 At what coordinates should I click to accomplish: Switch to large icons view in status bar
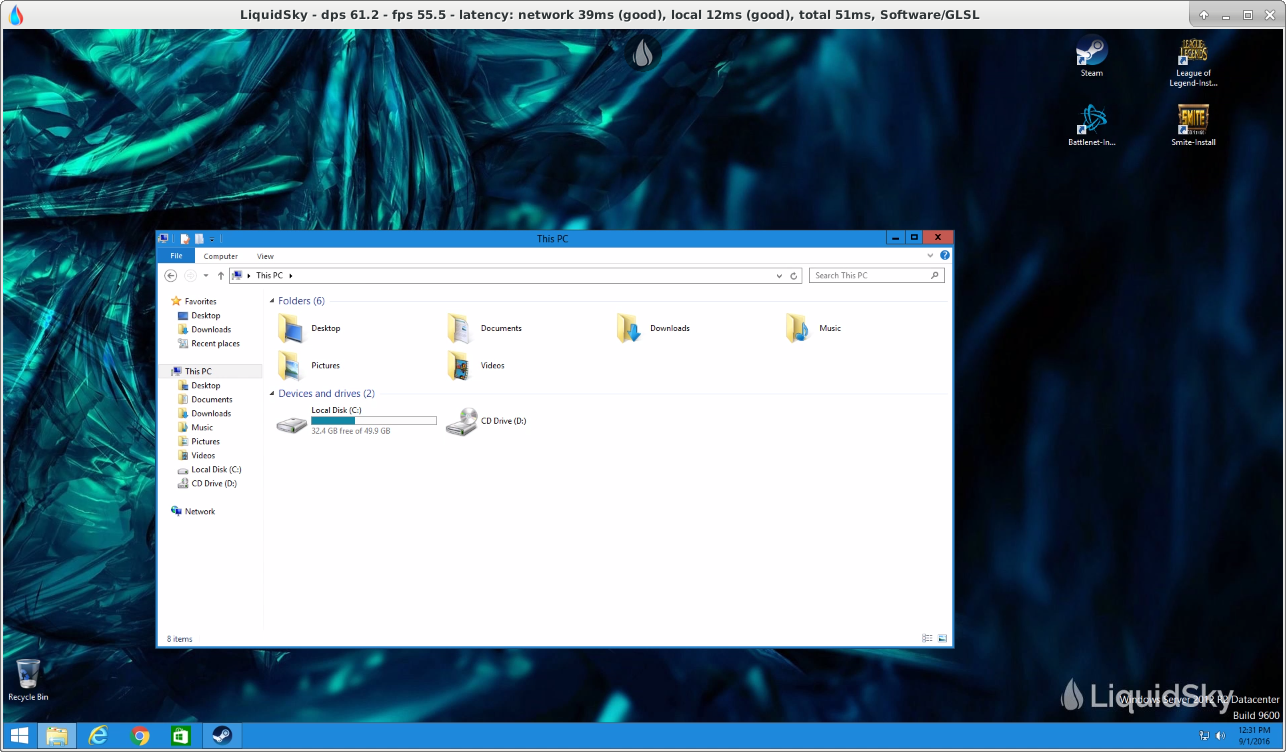tap(942, 639)
